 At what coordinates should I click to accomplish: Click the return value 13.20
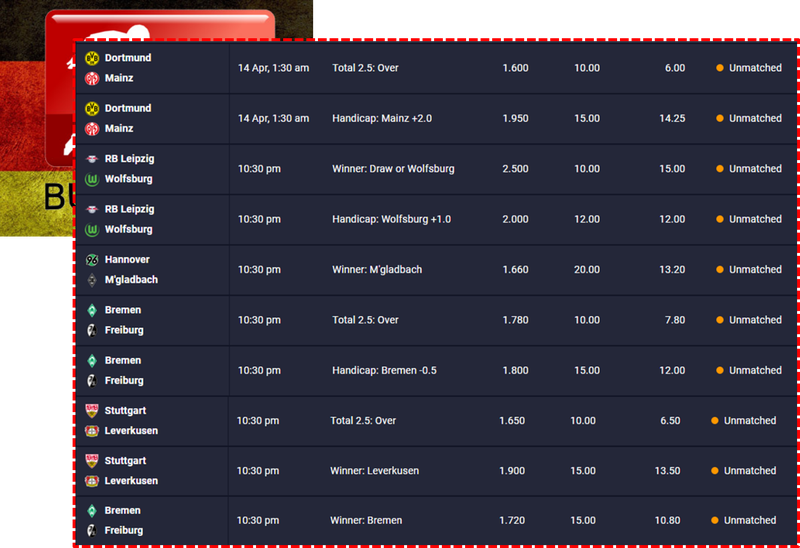[x=672, y=269]
